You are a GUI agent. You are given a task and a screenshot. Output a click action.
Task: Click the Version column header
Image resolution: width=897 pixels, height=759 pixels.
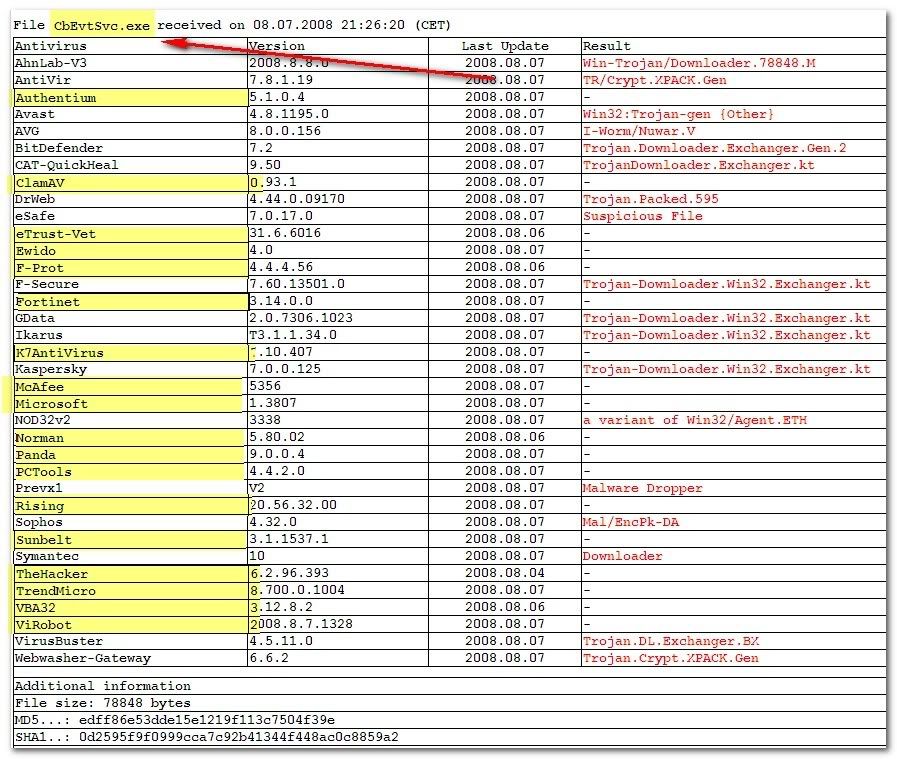(276, 46)
